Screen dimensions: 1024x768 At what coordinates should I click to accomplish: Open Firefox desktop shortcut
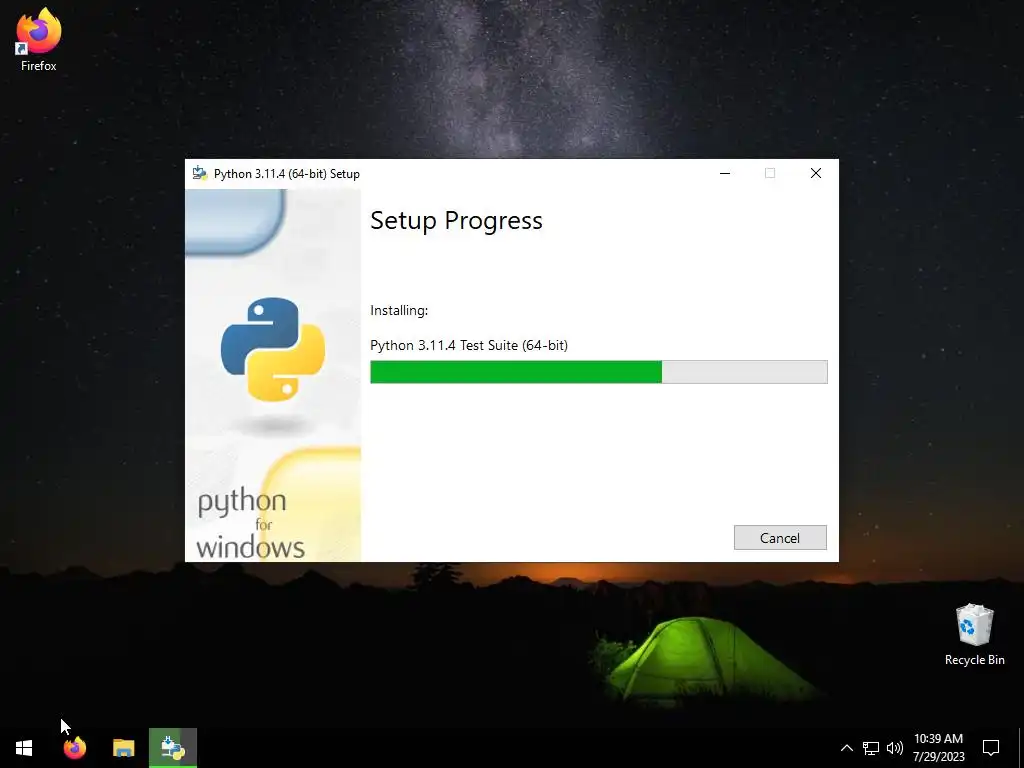[x=39, y=40]
